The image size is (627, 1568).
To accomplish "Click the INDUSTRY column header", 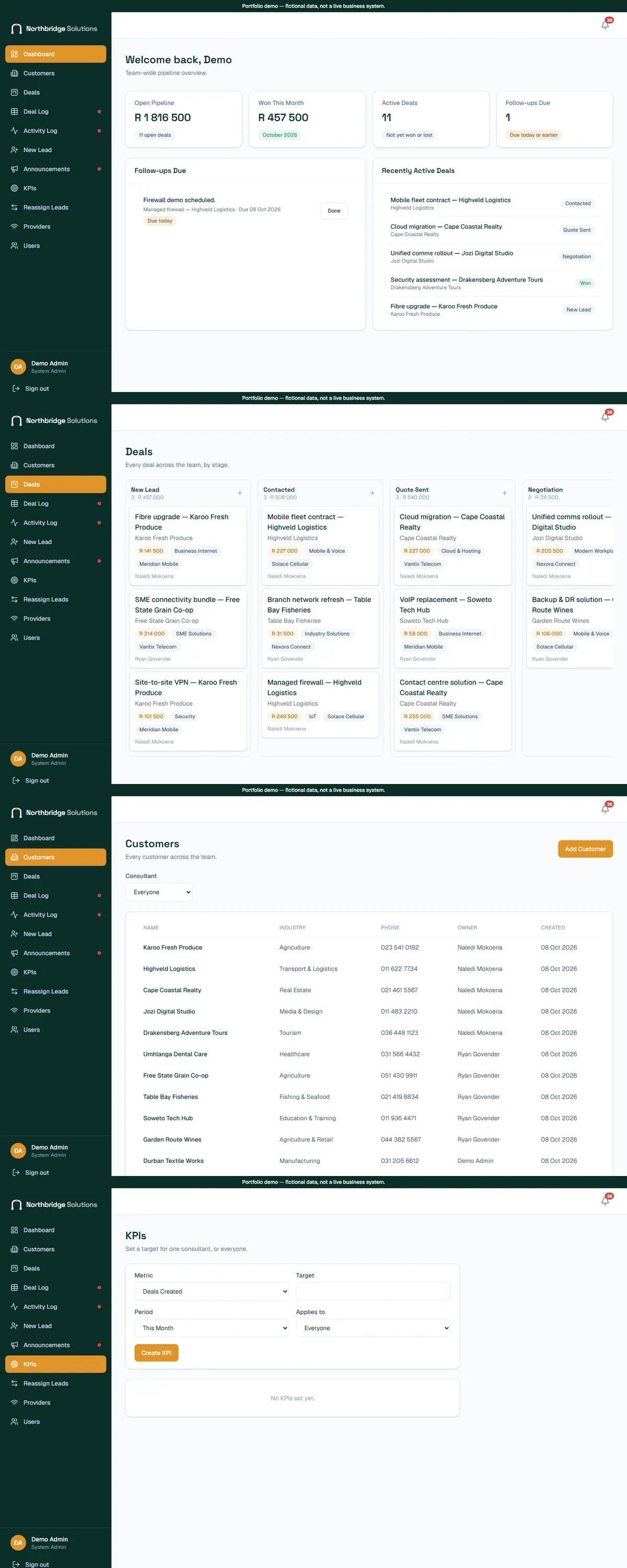I will [x=292, y=928].
